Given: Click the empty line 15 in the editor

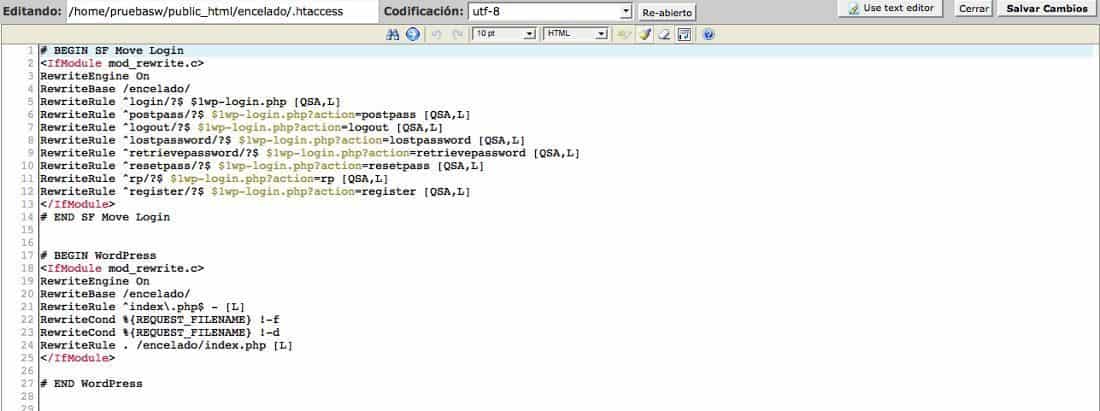Looking at the screenshot, I should [x=568, y=230].
